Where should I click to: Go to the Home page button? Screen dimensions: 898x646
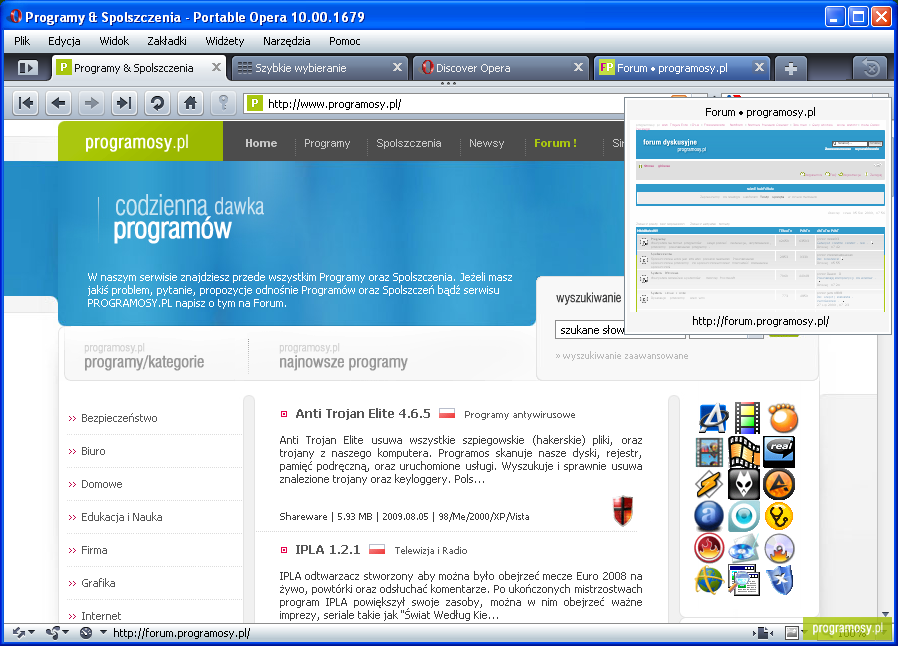coord(190,103)
